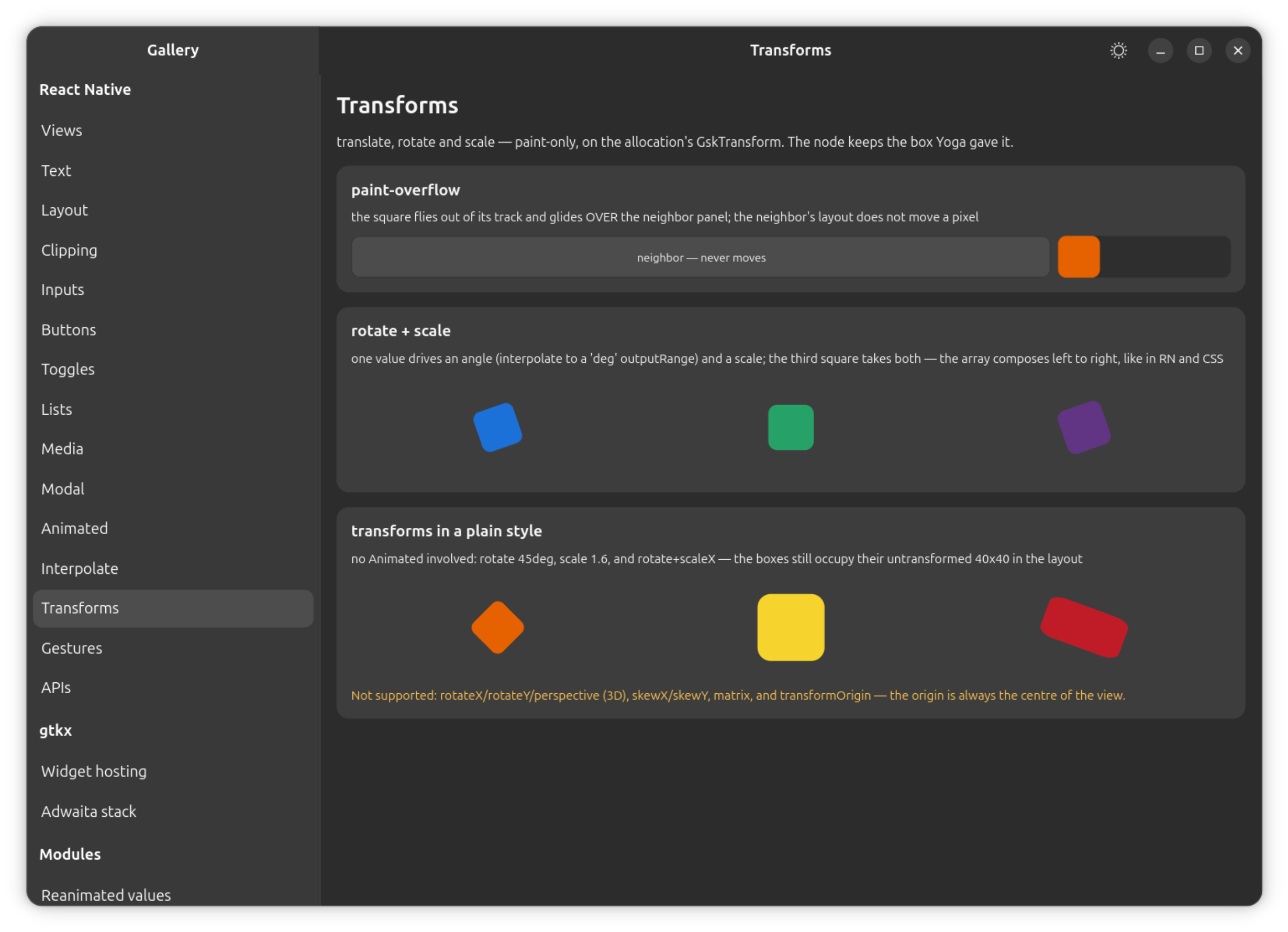Click the orange diamond rotated 45deg
The width and height of the screenshot is (1288, 932).
pyautogui.click(x=497, y=627)
